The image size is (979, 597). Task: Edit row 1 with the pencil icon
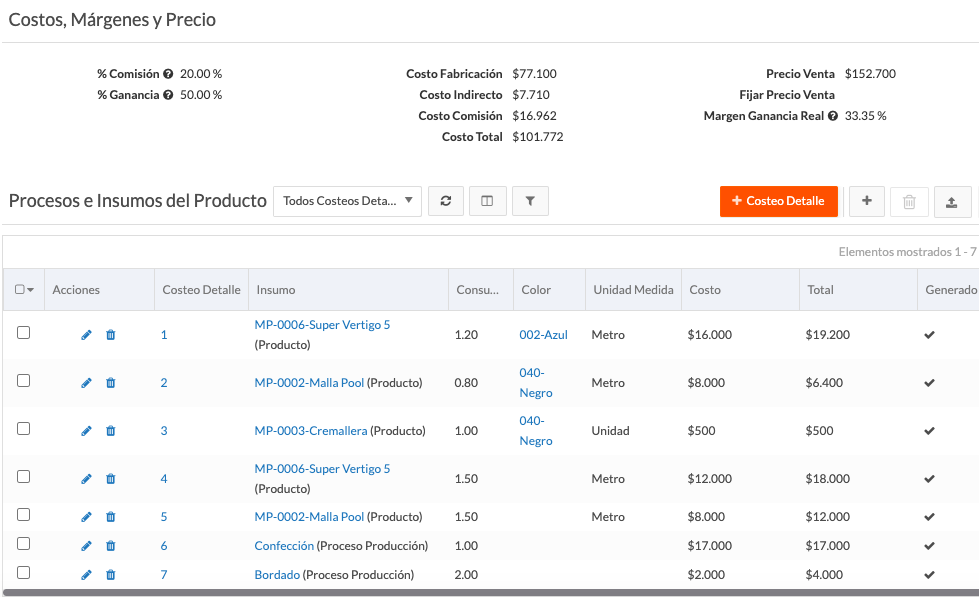pyautogui.click(x=86, y=335)
